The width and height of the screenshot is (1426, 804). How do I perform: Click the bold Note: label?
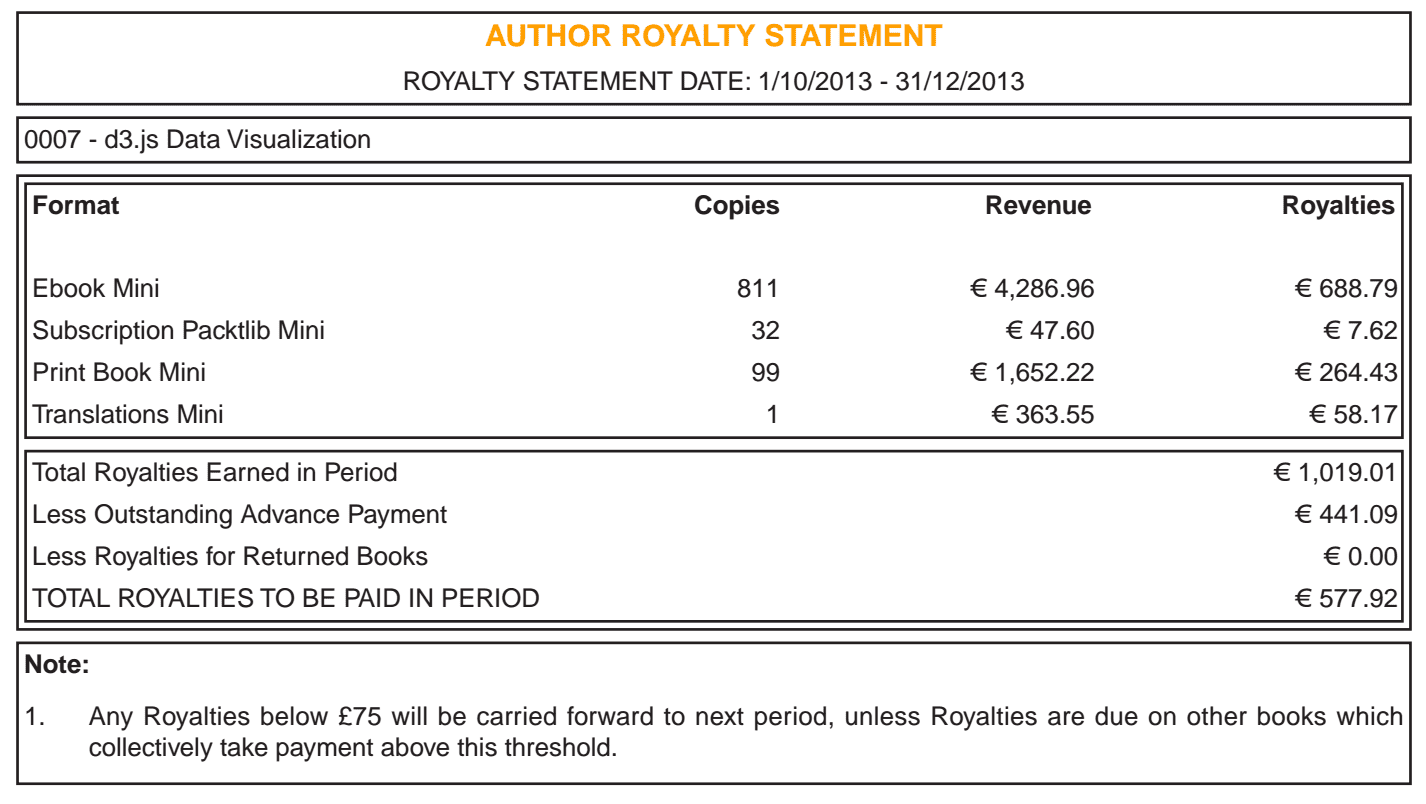57,663
